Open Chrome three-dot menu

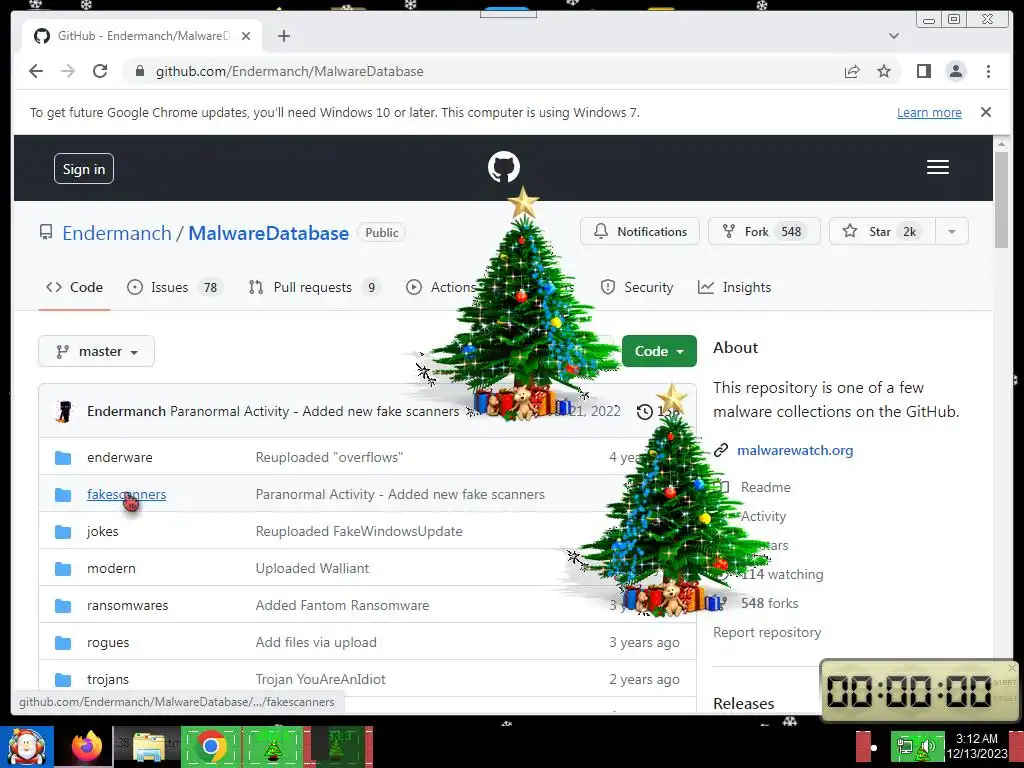pyautogui.click(x=988, y=71)
